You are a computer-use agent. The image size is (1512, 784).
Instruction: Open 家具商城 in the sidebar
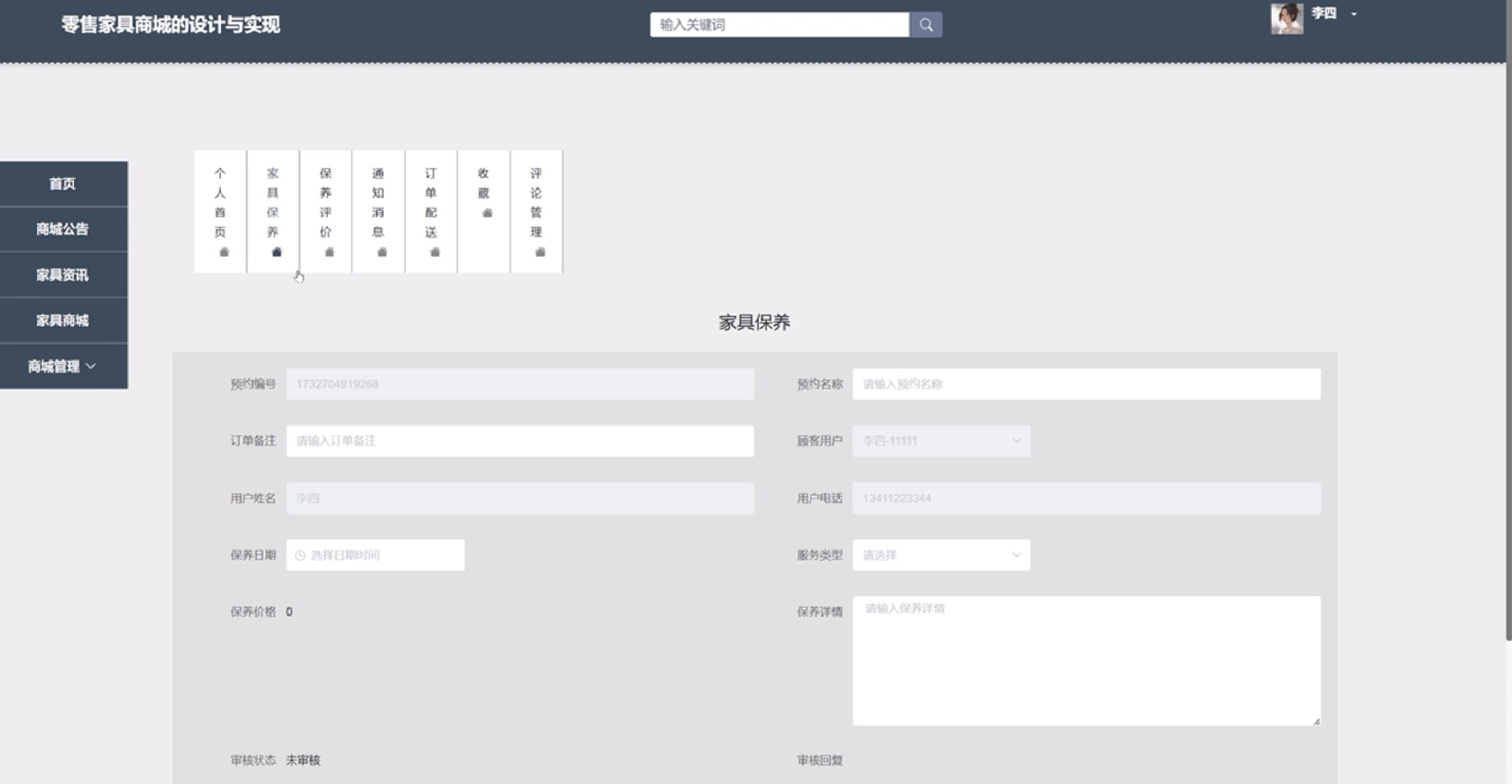pos(63,321)
